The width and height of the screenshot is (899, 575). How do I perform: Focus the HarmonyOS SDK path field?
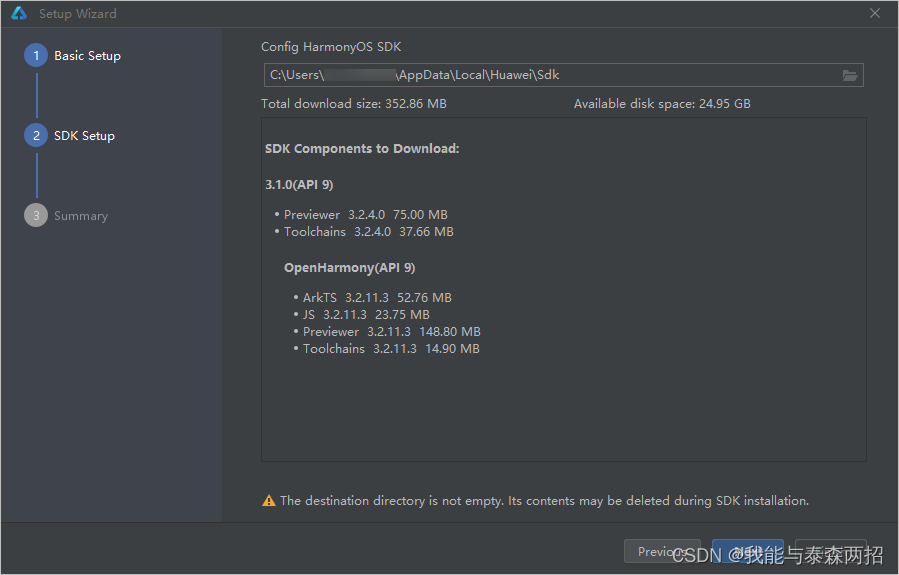click(564, 75)
